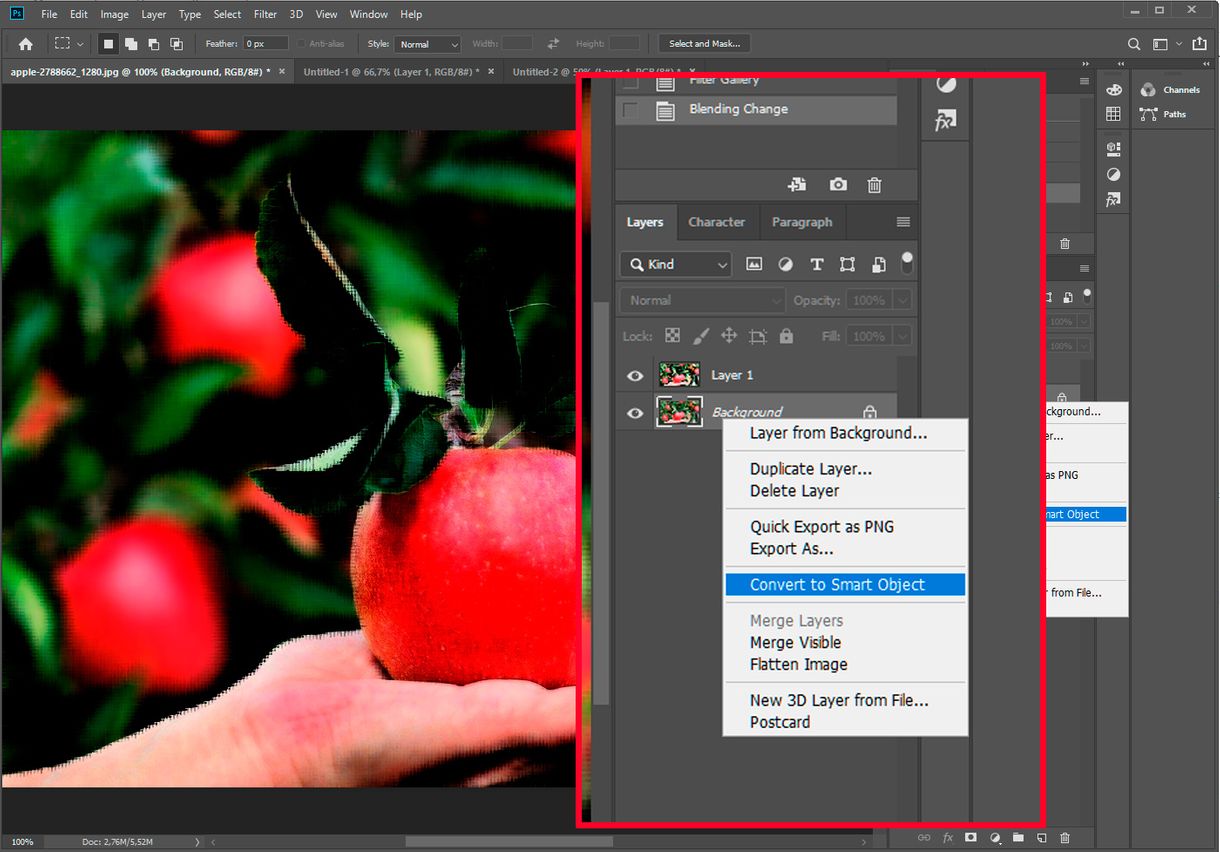Toggle the Filter for type layers icon
The image size is (1220, 852).
pyautogui.click(x=817, y=264)
